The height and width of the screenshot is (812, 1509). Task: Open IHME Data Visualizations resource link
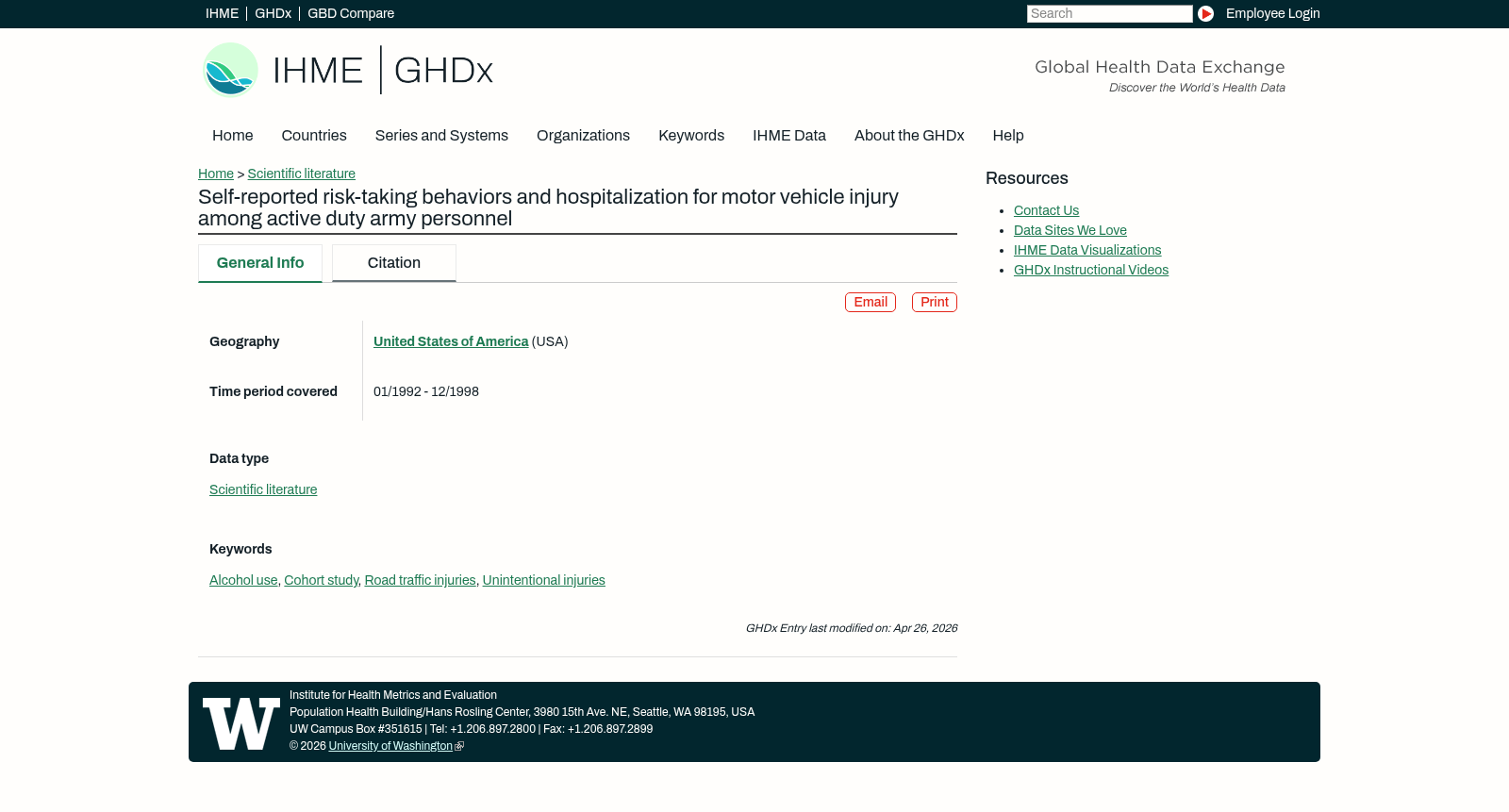(1087, 251)
